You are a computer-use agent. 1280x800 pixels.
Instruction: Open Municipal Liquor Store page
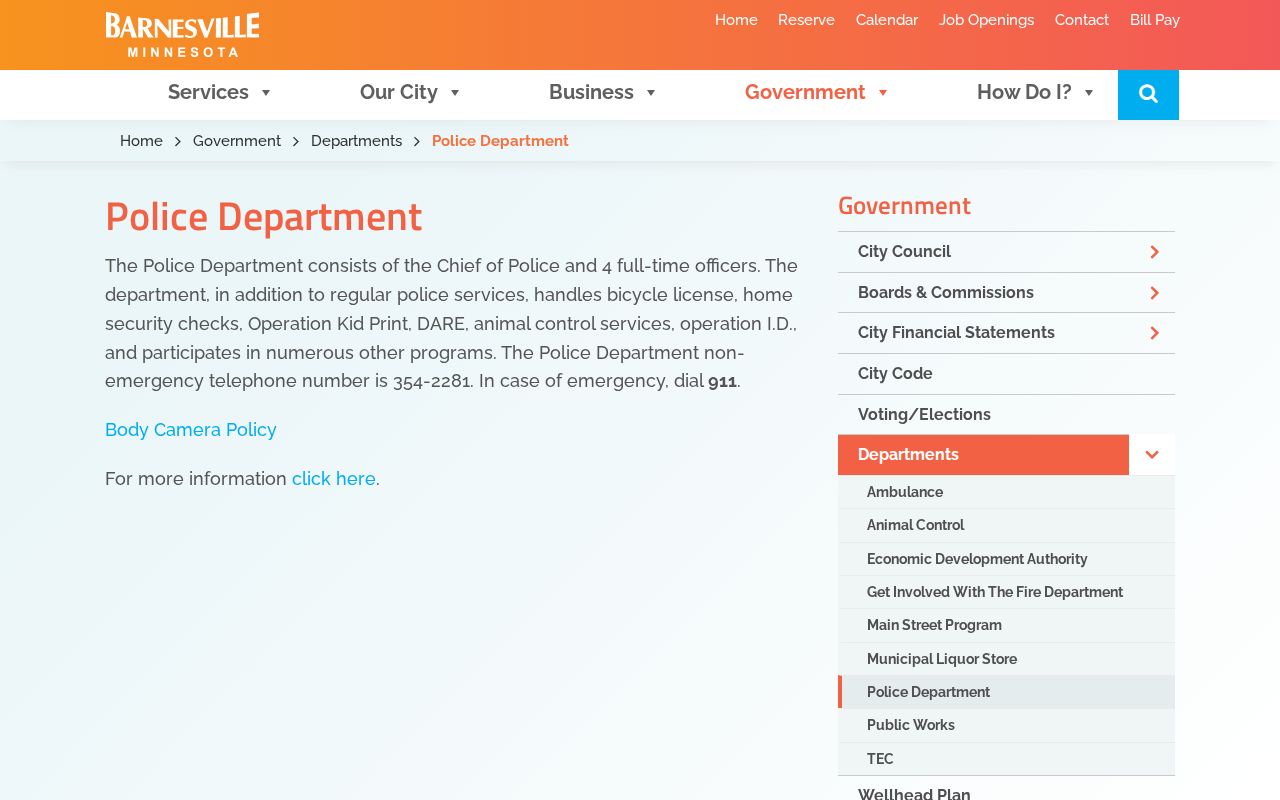pos(1006,659)
